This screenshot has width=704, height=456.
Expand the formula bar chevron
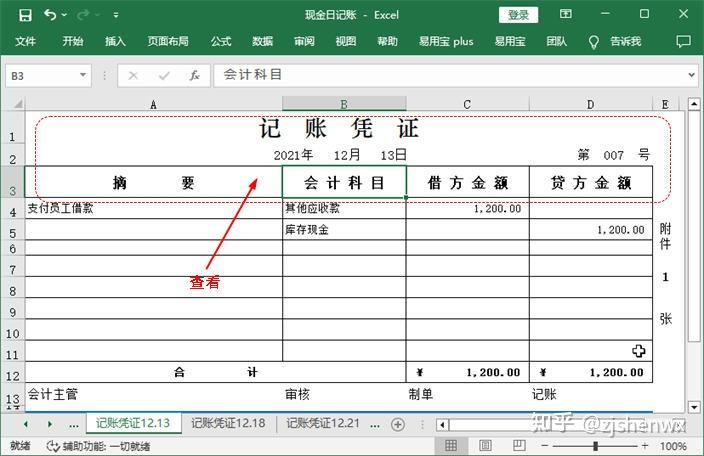click(x=690, y=76)
